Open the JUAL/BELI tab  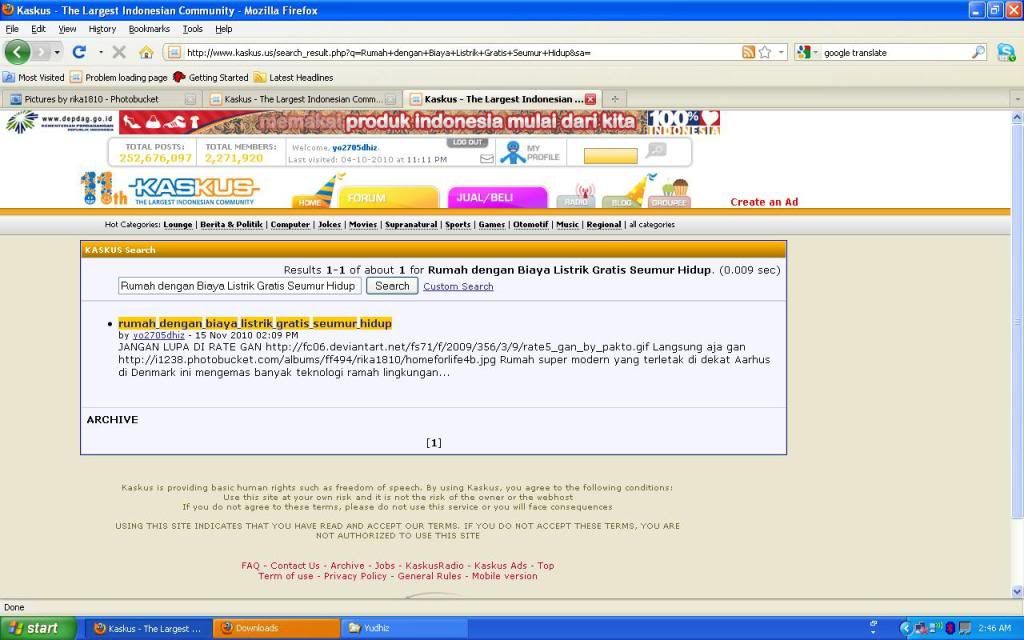[496, 197]
